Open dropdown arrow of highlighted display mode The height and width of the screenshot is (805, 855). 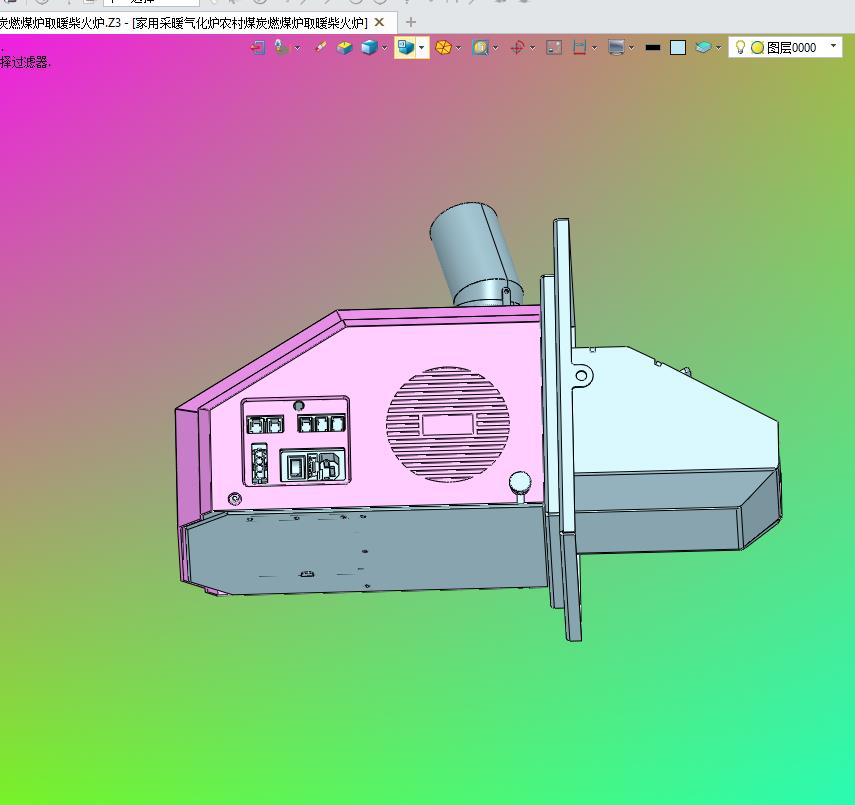point(422,48)
